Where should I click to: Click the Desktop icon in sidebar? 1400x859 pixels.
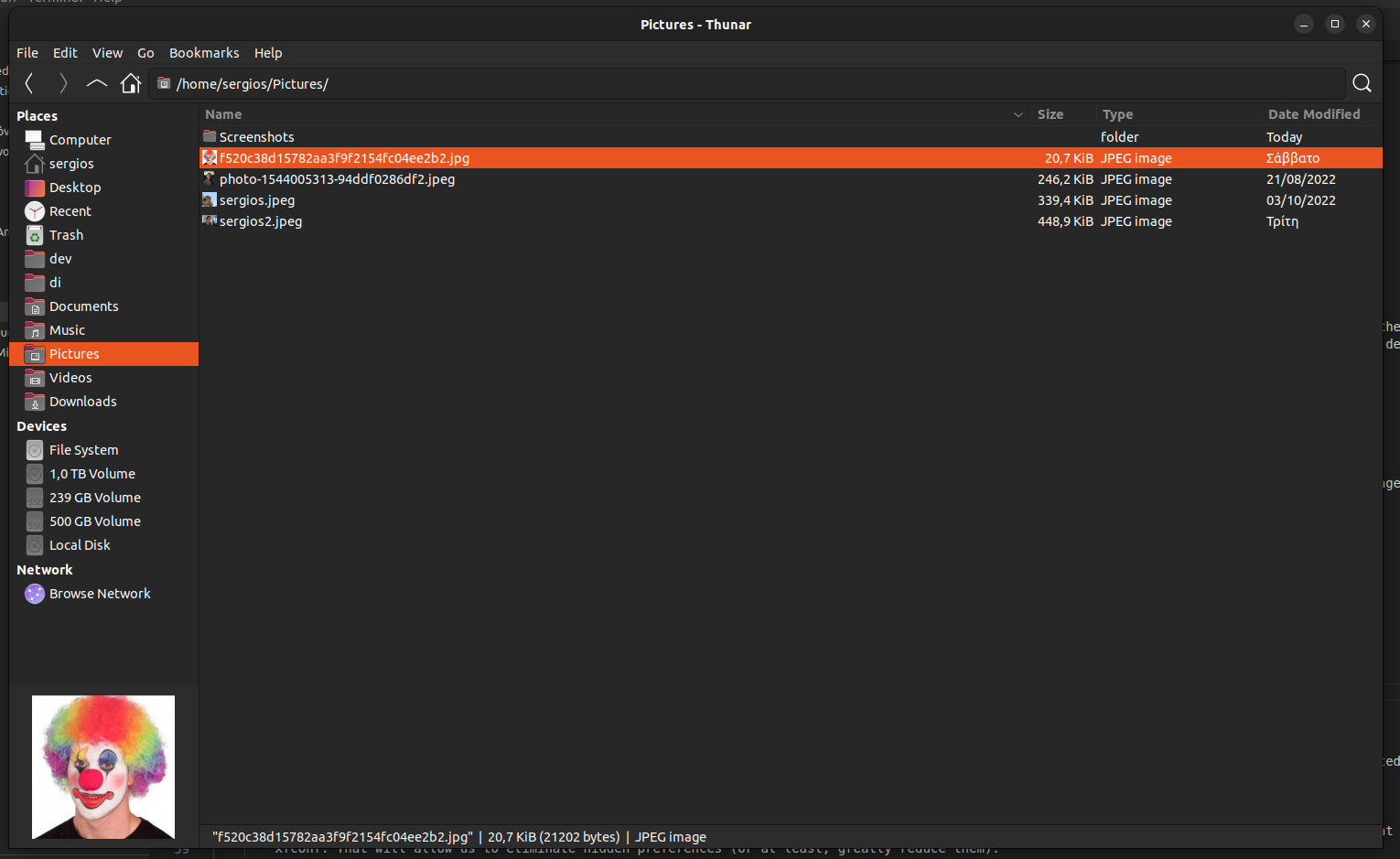click(x=35, y=188)
